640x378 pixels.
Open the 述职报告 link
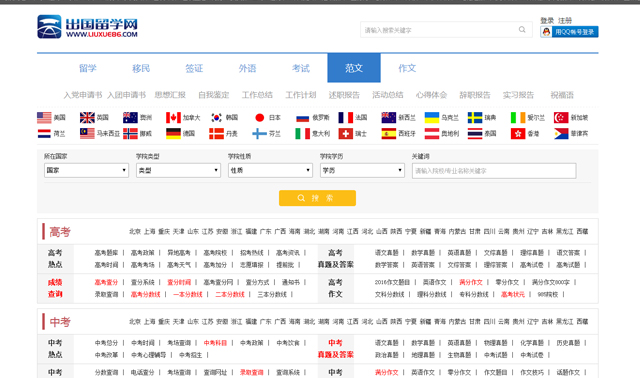coord(344,95)
